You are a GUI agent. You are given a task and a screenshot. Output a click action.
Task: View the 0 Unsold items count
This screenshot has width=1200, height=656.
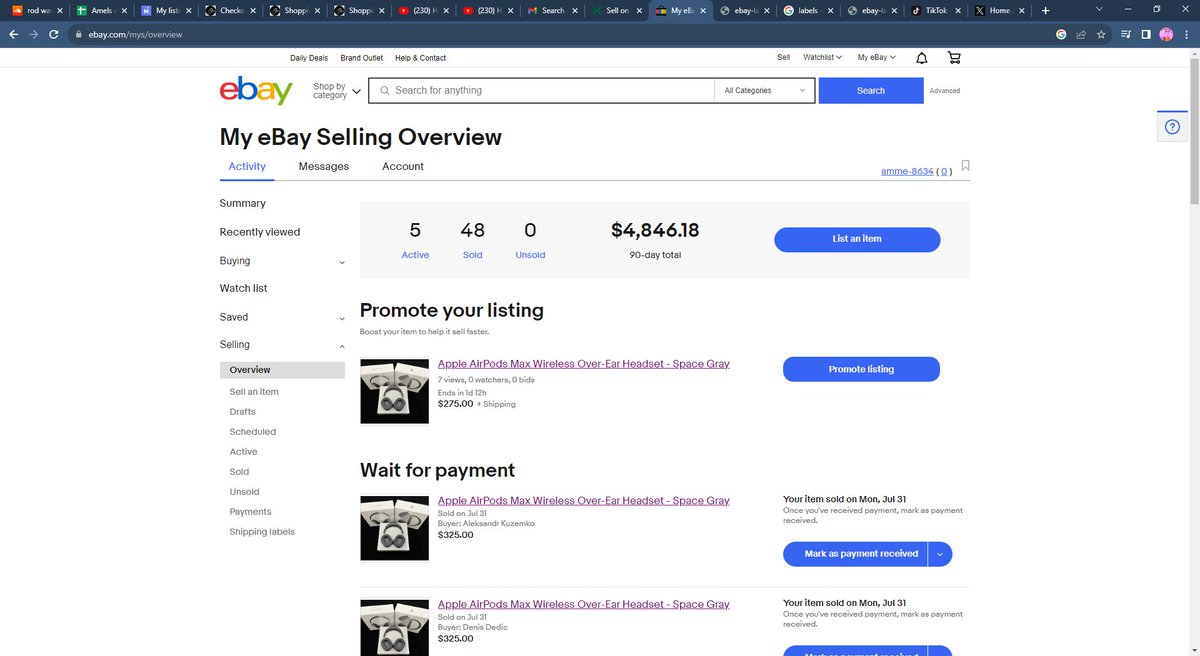[x=530, y=240]
